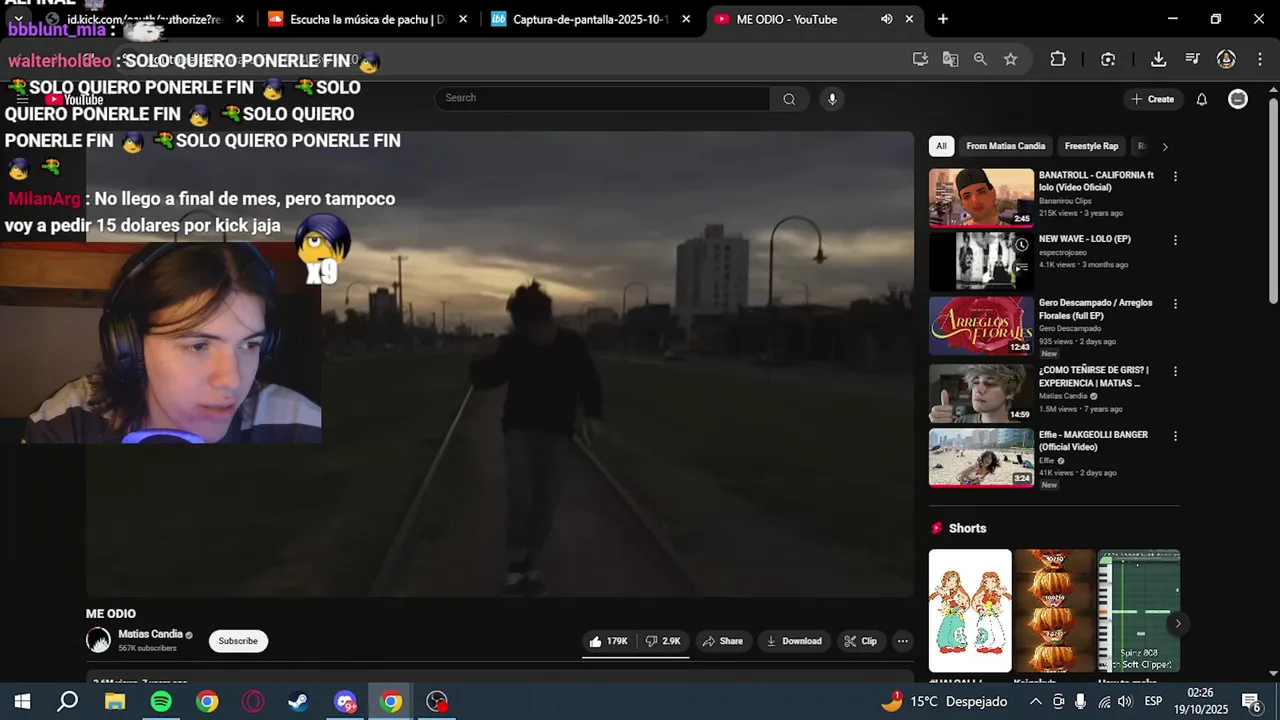Open BANATROLL - CALIFORNIA video thumbnail

coord(981,198)
